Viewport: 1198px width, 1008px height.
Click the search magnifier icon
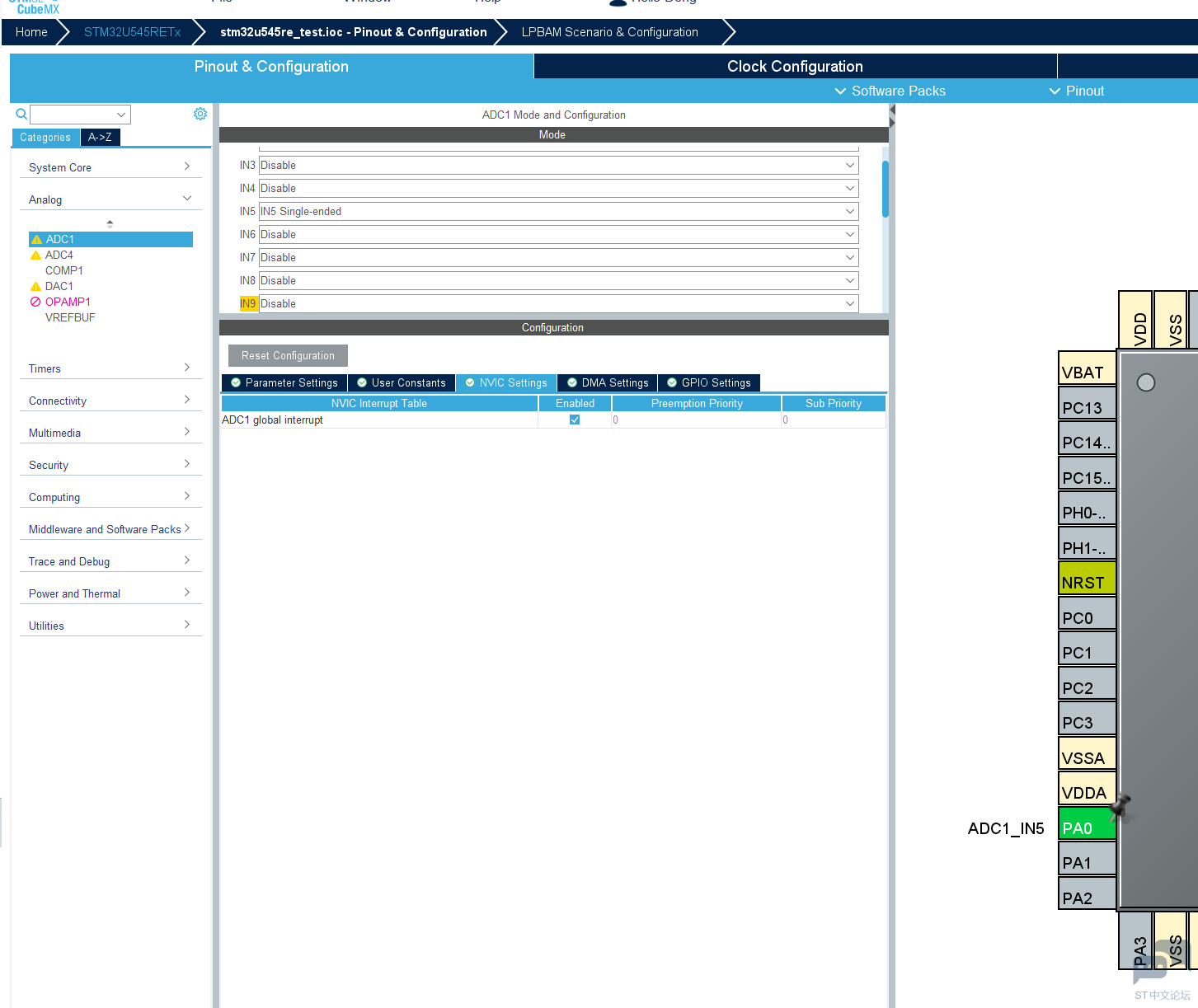click(x=21, y=114)
